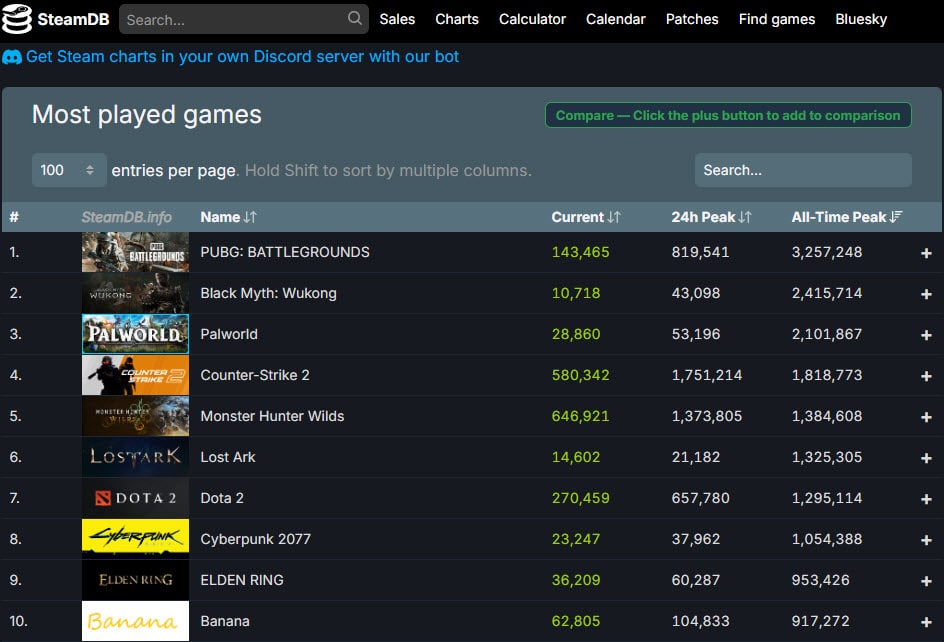
Task: Open the Discord bot promotion link
Action: tap(243, 57)
